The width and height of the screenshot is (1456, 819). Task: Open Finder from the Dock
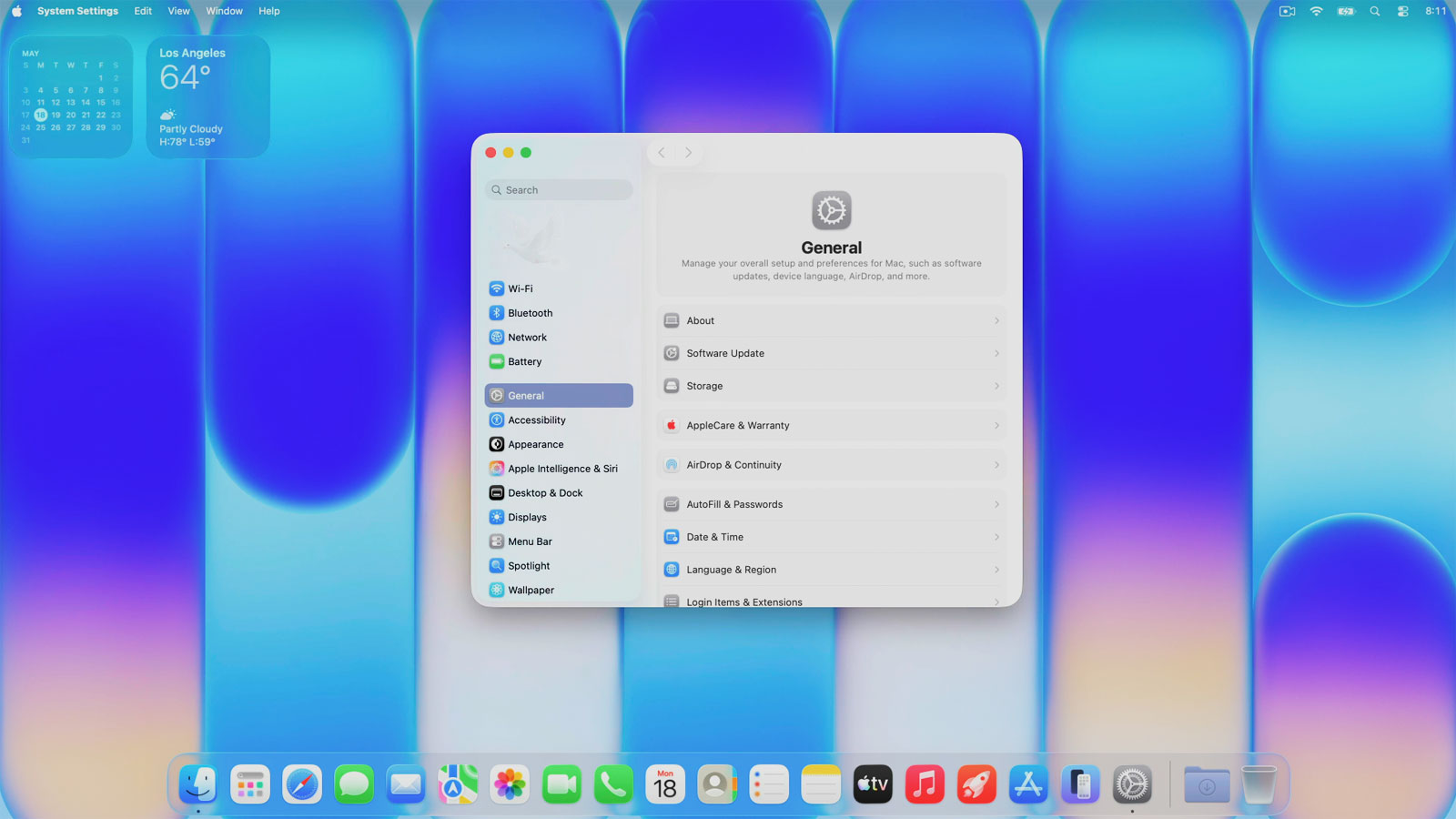click(x=198, y=784)
